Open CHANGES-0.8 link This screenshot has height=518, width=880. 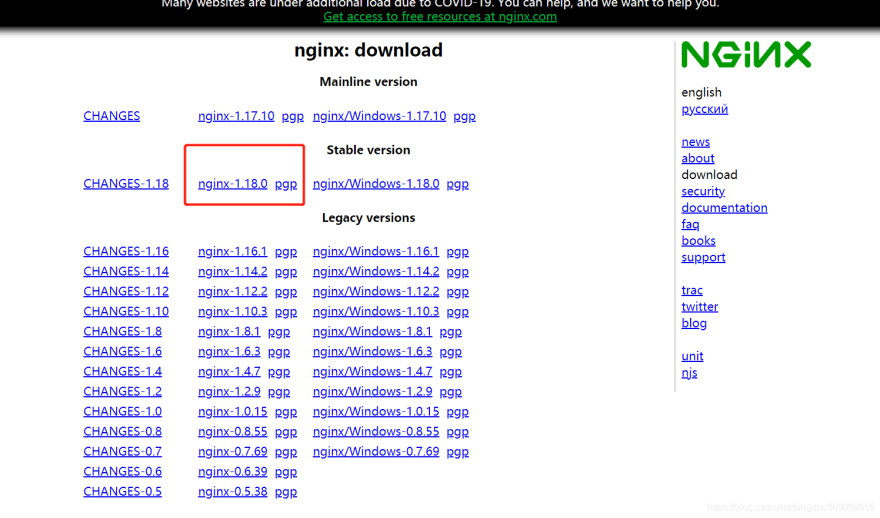pos(122,431)
